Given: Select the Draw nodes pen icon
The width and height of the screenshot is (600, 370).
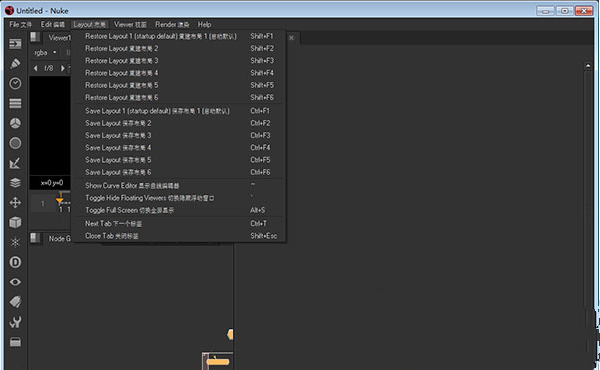Looking at the screenshot, I should 15,64.
